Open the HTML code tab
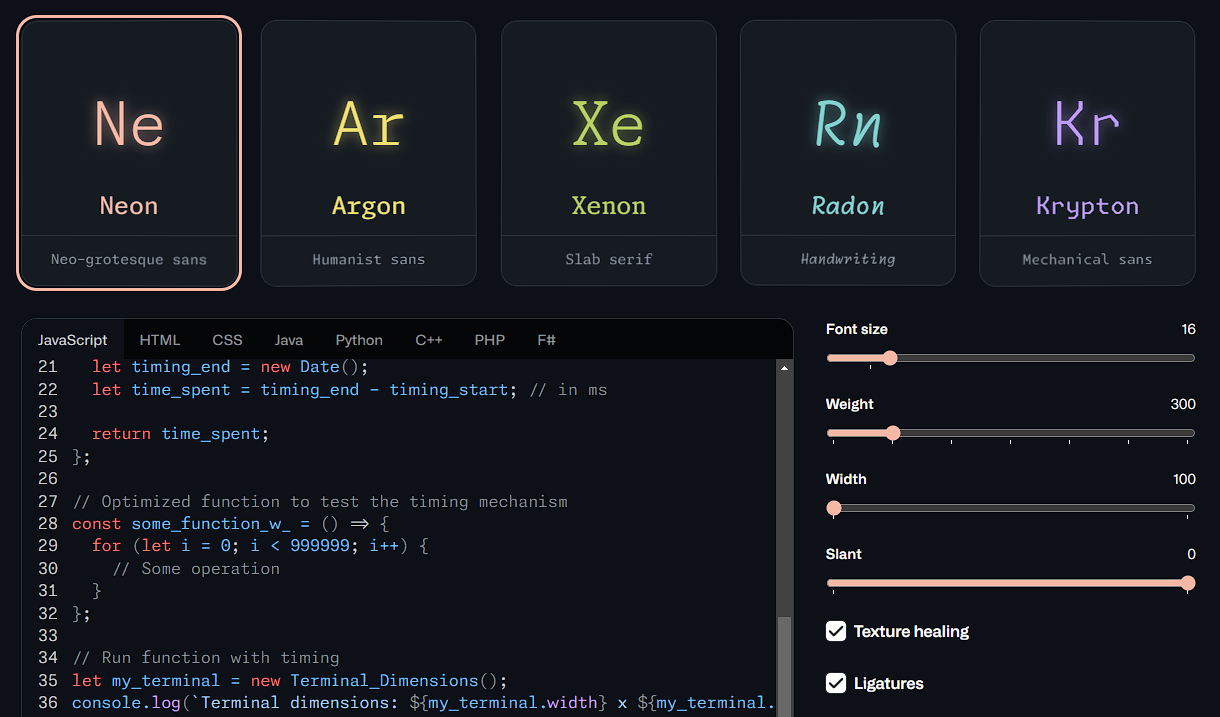The width and height of the screenshot is (1220, 717). (x=160, y=340)
